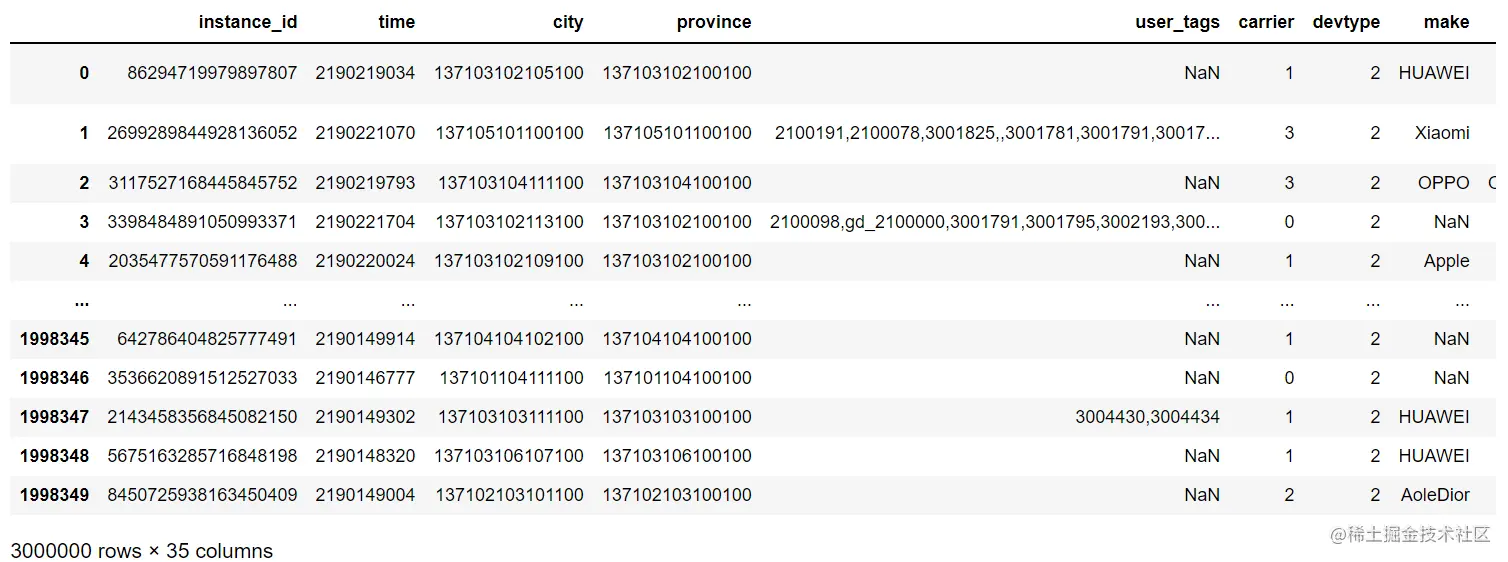The width and height of the screenshot is (1508, 562).
Task: Select row index 1998345
Action: coord(54,339)
